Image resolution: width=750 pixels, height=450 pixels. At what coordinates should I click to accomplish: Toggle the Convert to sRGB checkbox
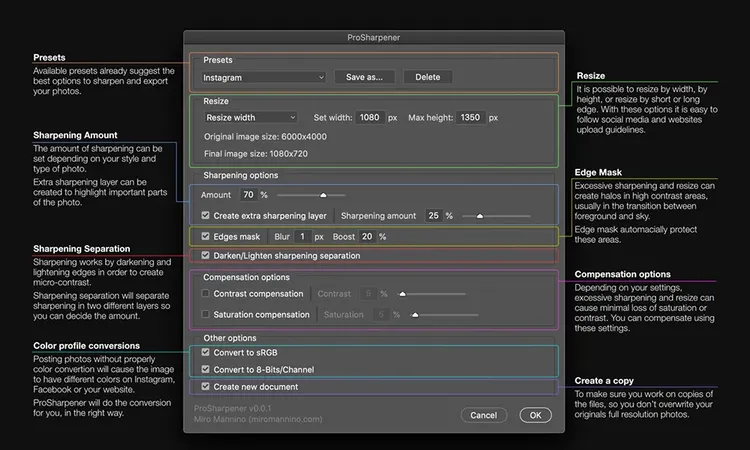click(206, 352)
